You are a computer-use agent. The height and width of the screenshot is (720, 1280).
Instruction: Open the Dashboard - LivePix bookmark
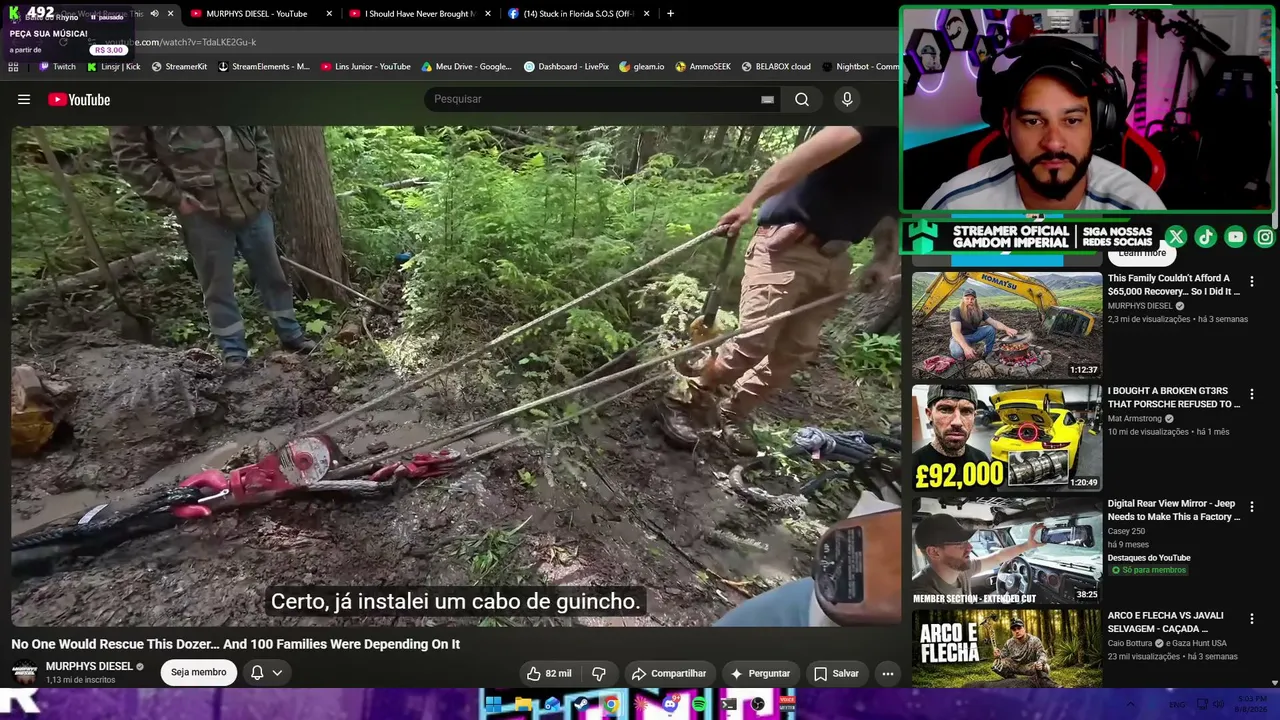coord(566,67)
